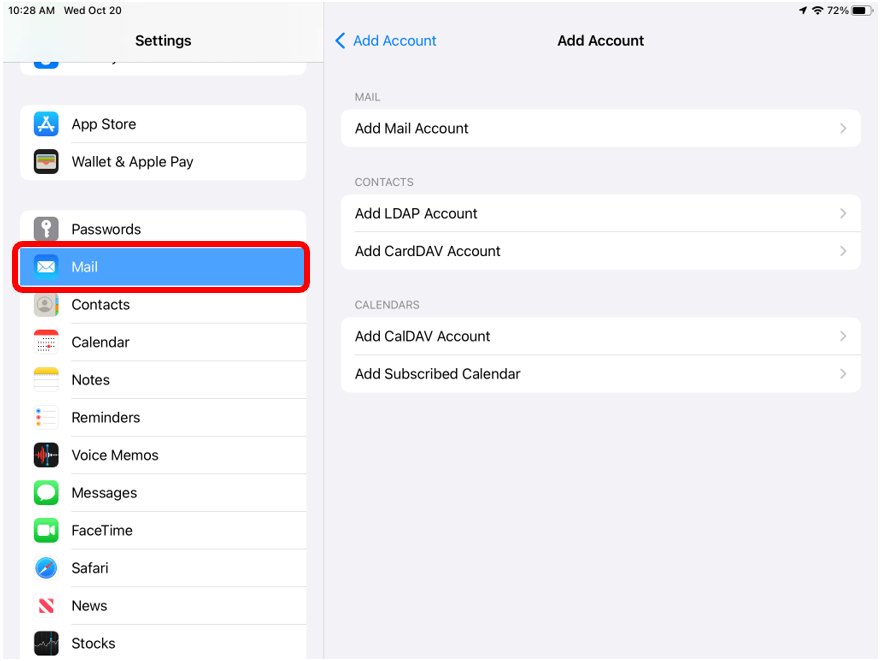881x661 pixels.
Task: Open the chevron on Add Subscribed Calendar
Action: click(843, 374)
